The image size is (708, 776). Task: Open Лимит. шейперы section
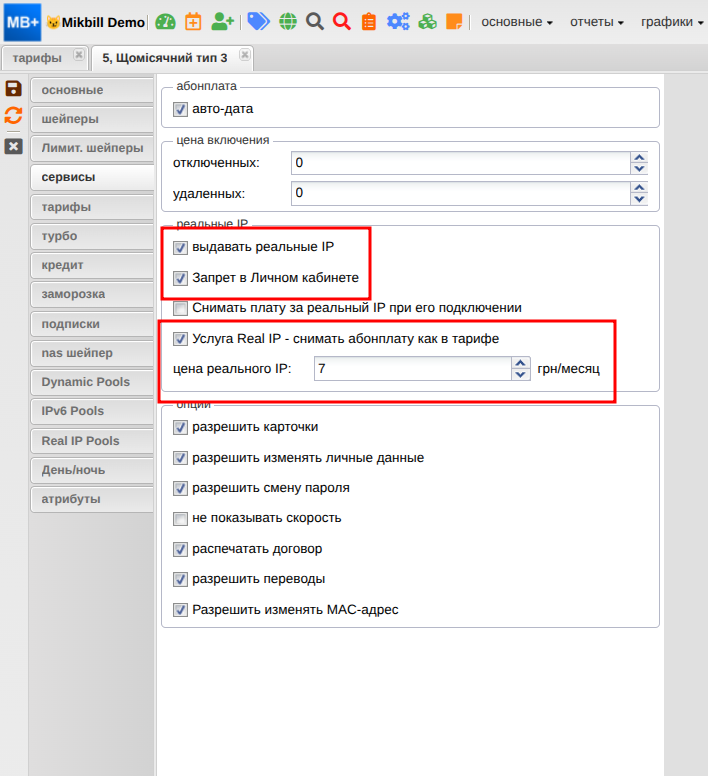92,148
